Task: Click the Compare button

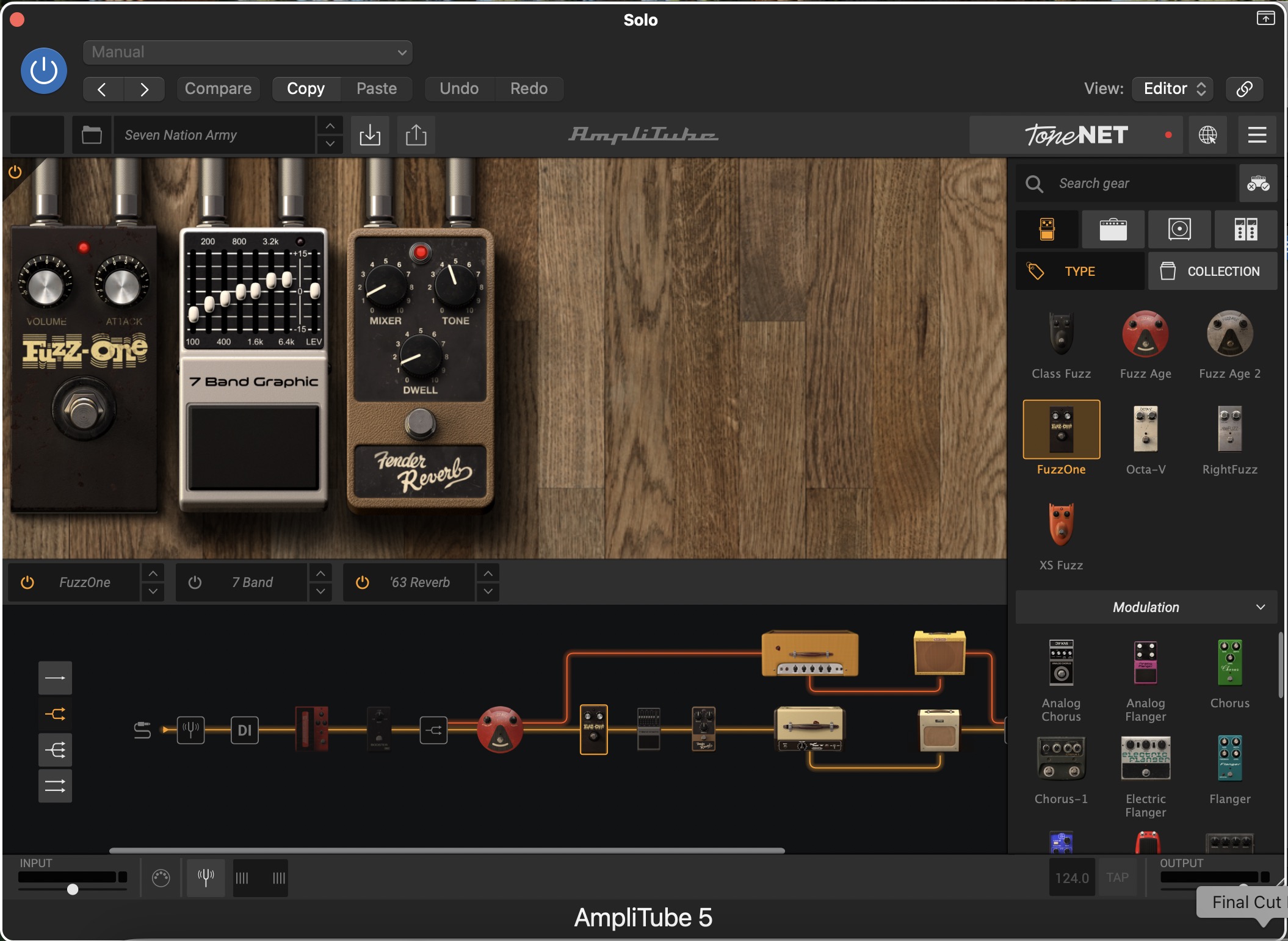Action: pyautogui.click(x=218, y=89)
